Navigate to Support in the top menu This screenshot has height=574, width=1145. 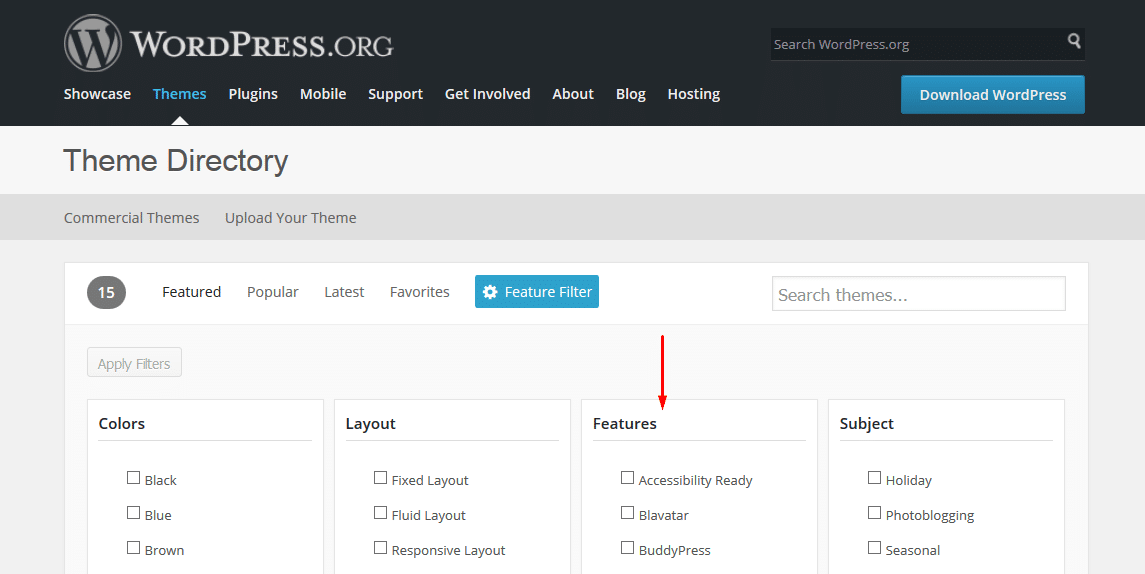click(x=395, y=94)
